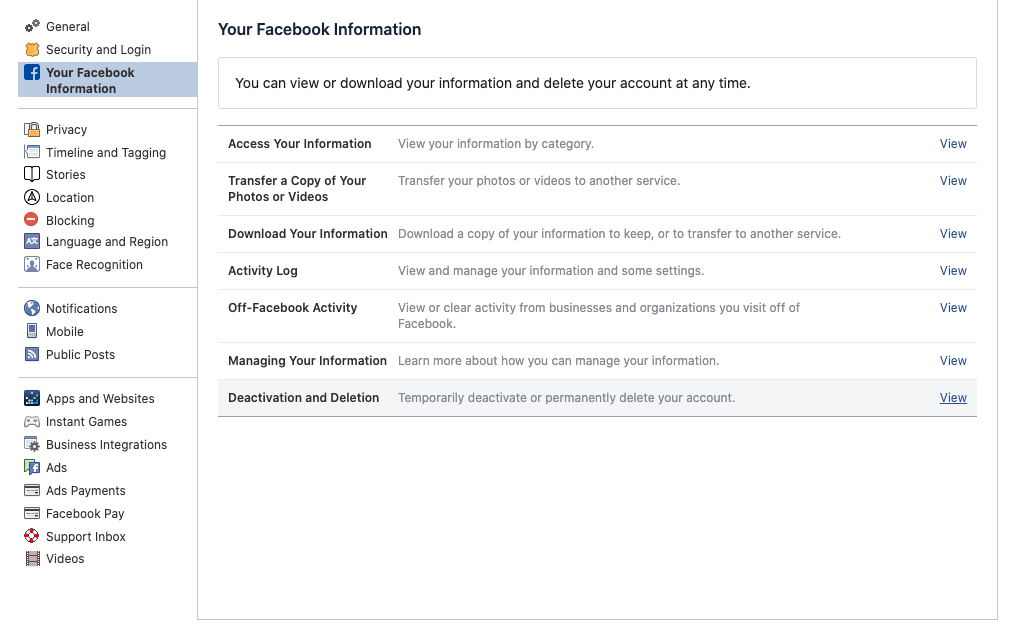This screenshot has width=1018, height=628.
Task: Click View for Download Your Information
Action: pos(952,233)
